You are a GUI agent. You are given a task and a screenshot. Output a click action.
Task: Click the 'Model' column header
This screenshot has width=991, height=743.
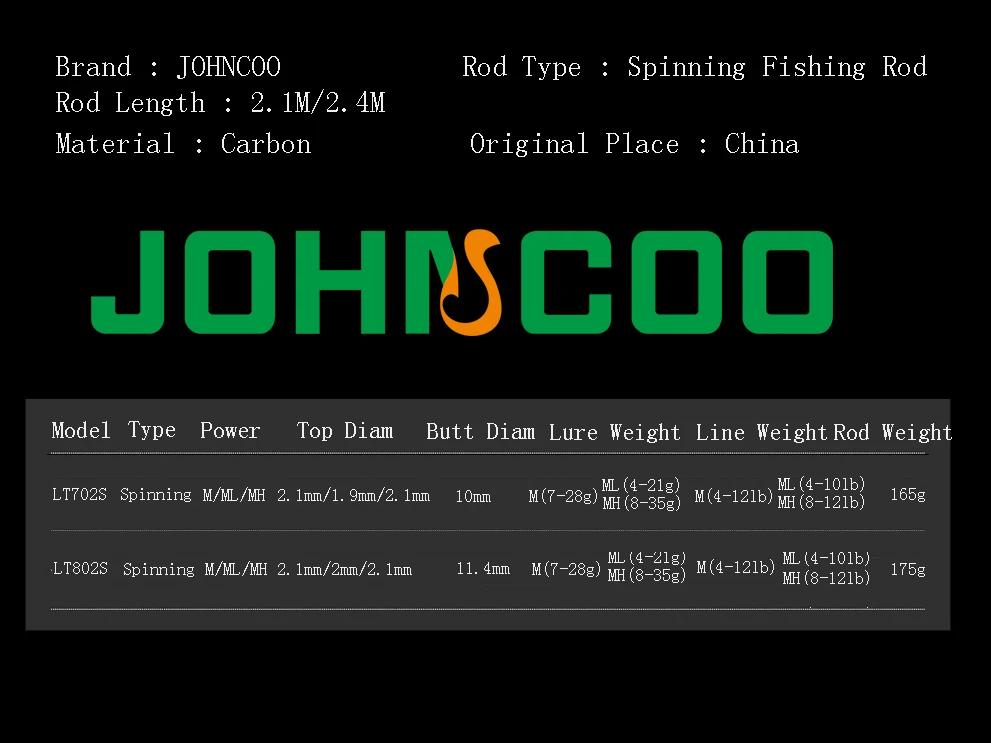click(x=81, y=430)
